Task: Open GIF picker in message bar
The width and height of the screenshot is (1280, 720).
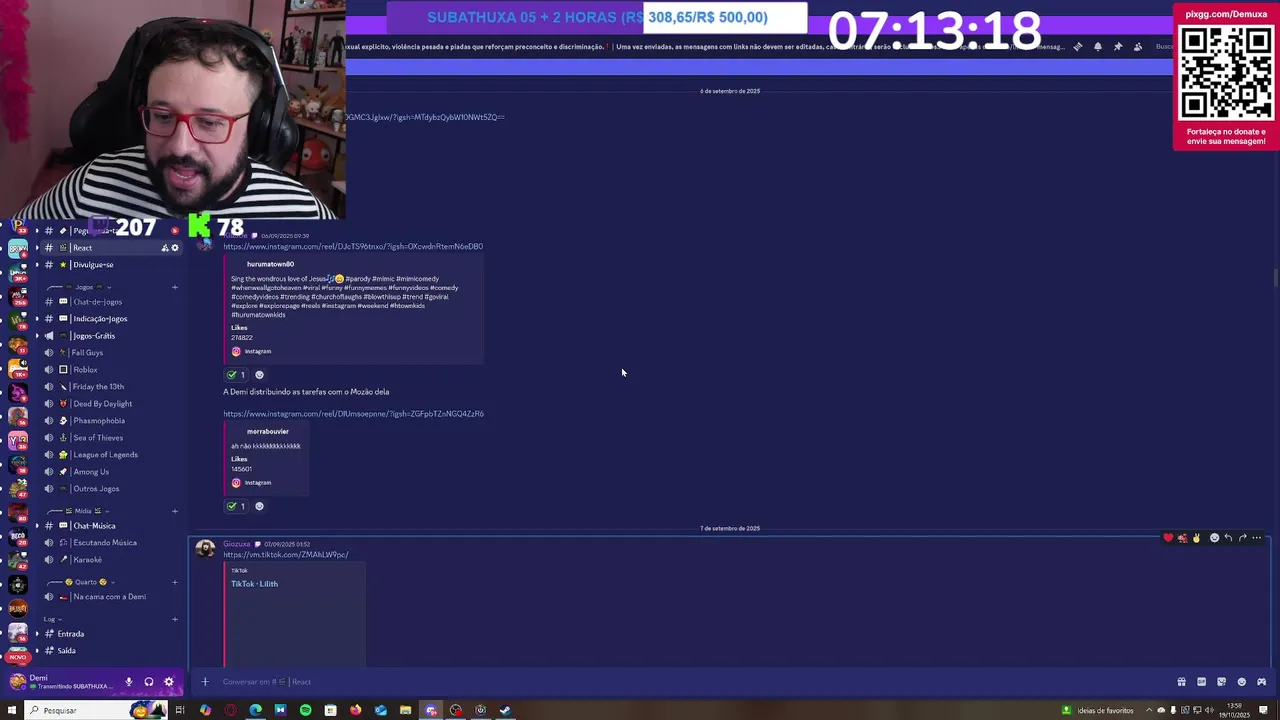Action: [x=1201, y=682]
